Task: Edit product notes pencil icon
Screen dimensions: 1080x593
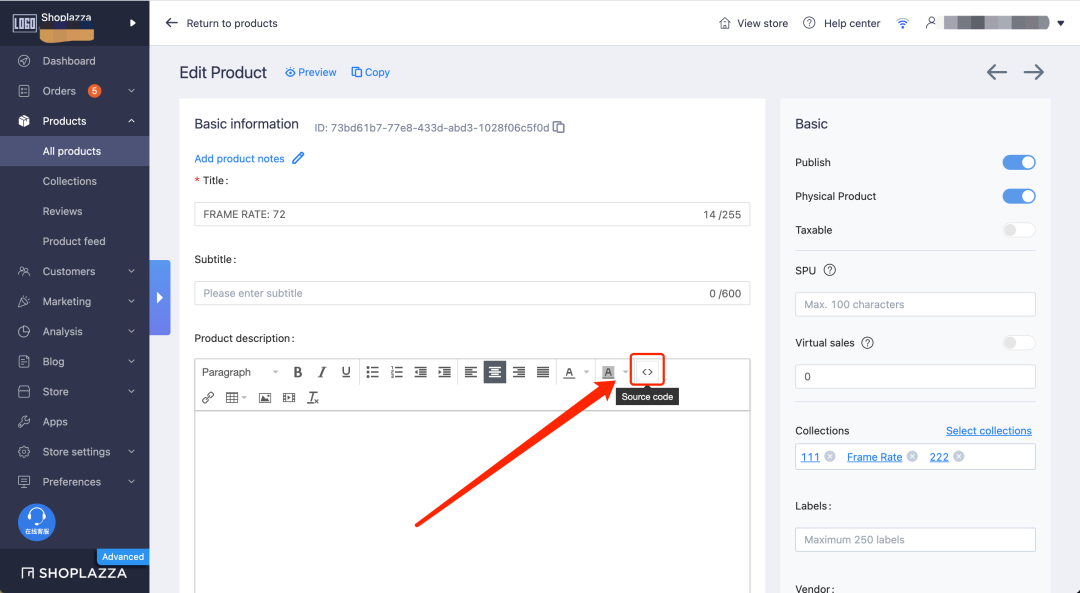Action: coord(298,158)
